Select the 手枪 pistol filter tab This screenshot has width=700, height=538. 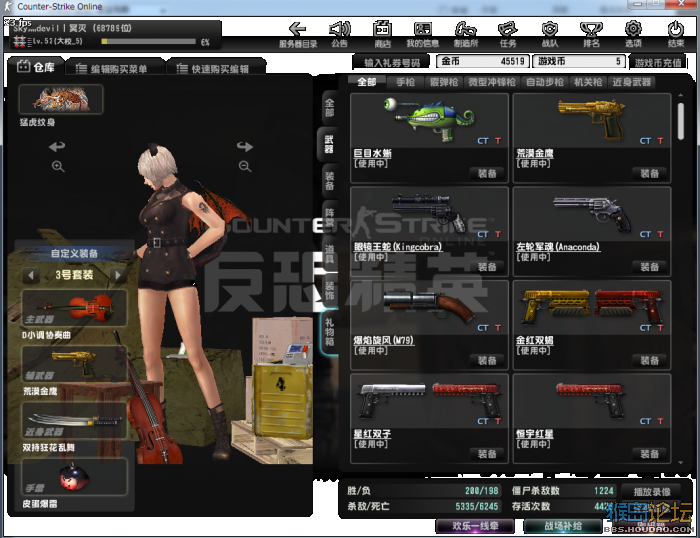point(405,82)
